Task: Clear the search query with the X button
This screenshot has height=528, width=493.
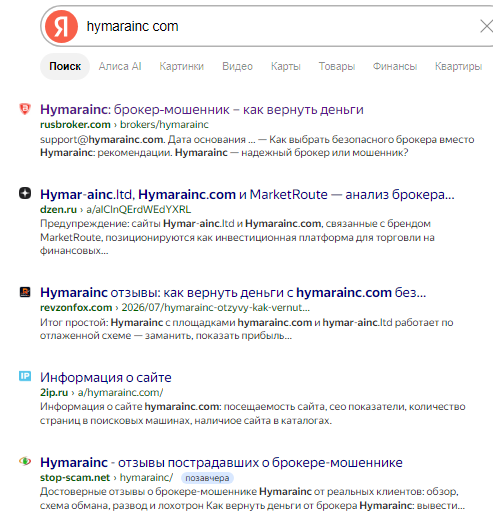Action: pos(486,26)
